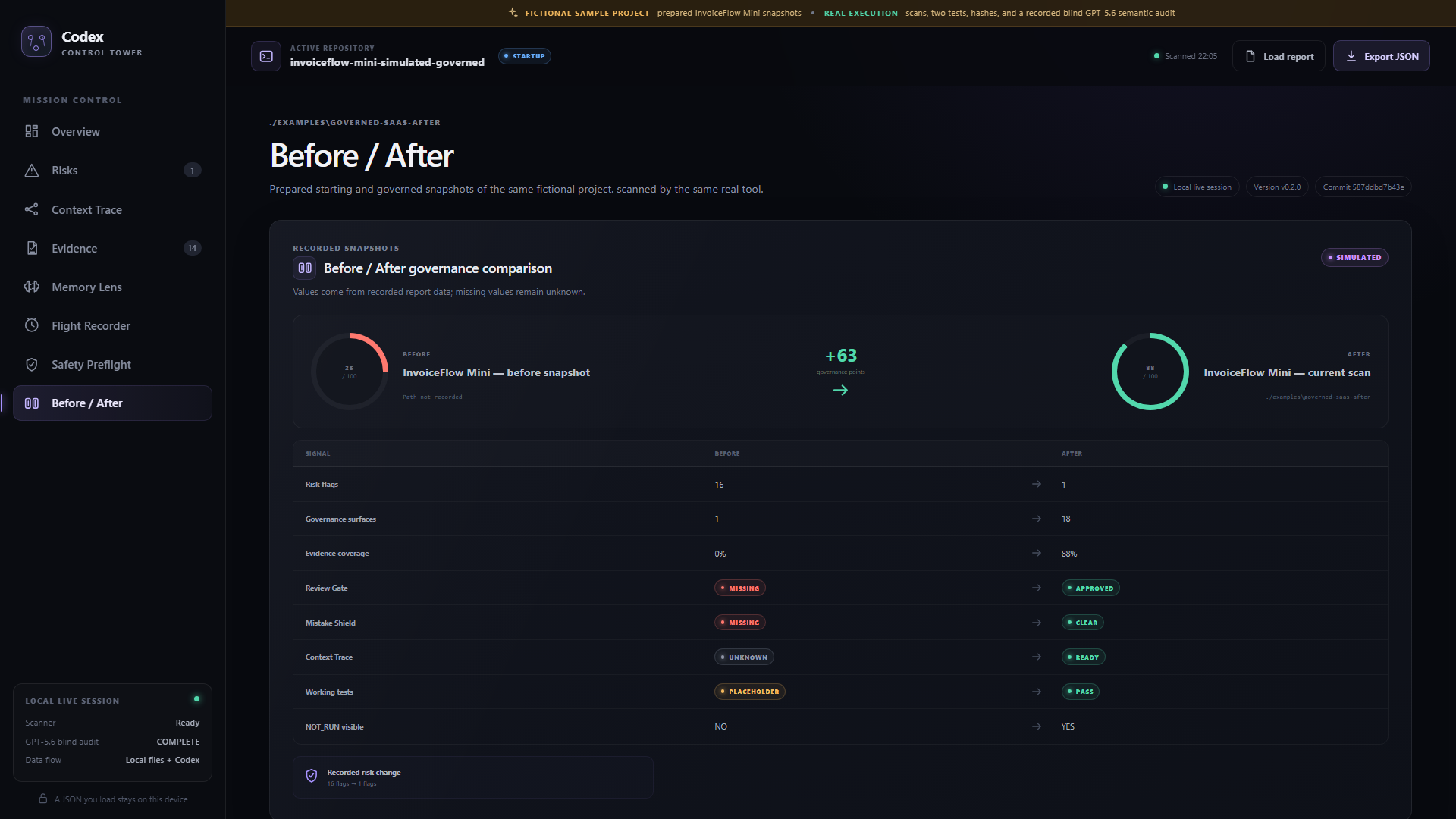Screen dimensions: 1456x819
Task: Click the green governance points arrow
Action: pyautogui.click(x=840, y=391)
